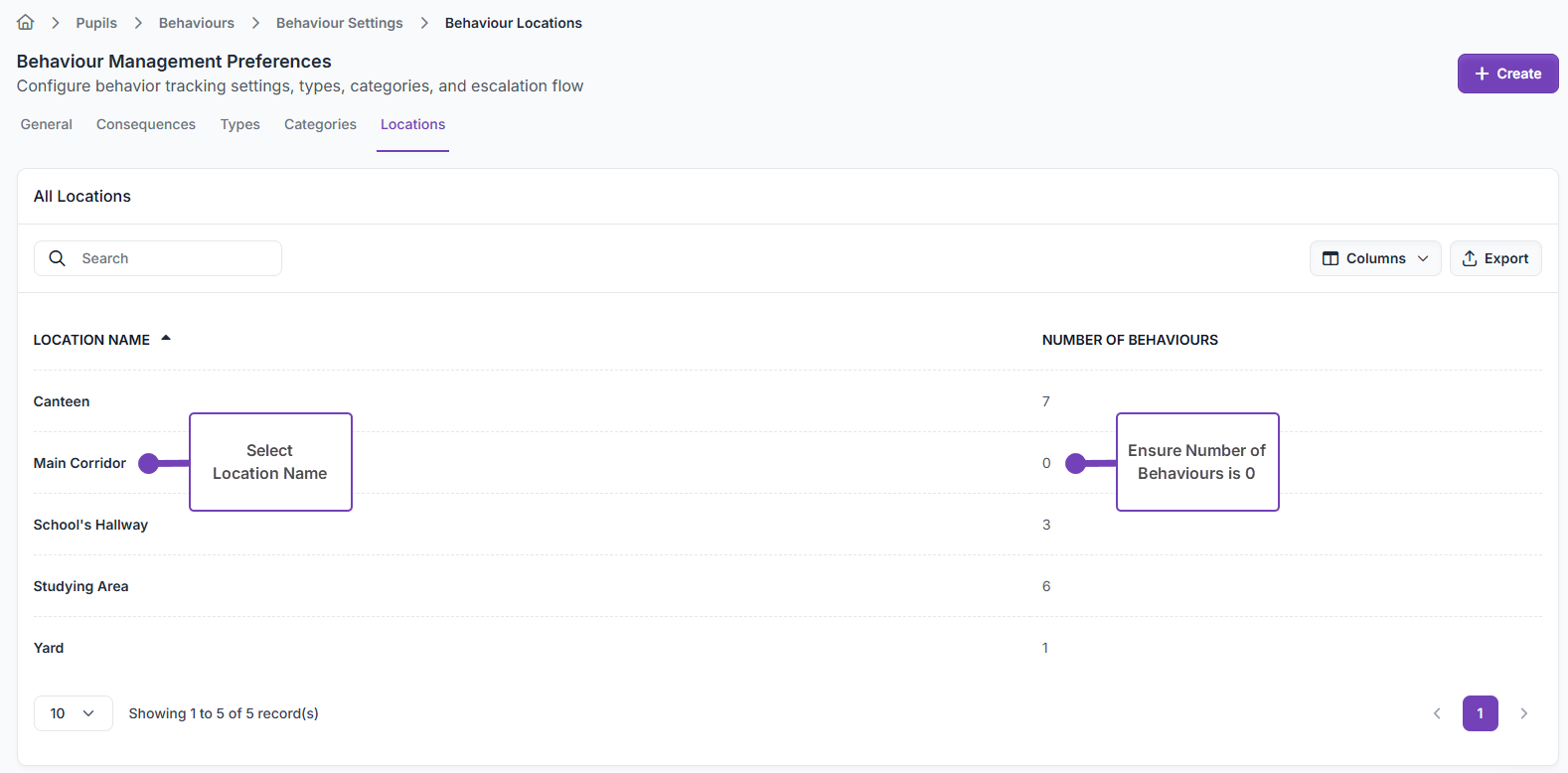This screenshot has height=773, width=1568.
Task: Select the Main Corridor location row
Action: point(79,463)
